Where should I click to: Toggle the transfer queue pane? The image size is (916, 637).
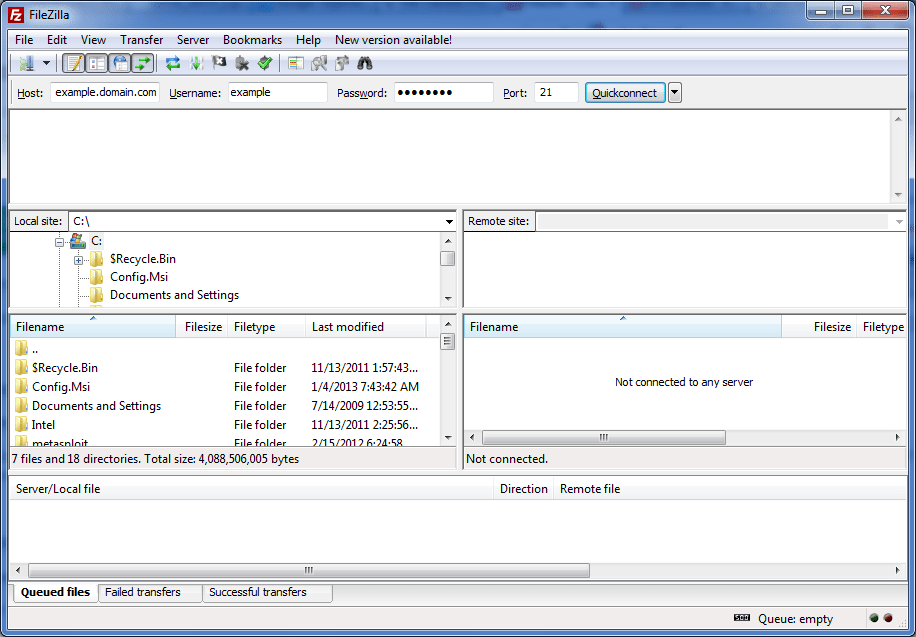point(142,62)
